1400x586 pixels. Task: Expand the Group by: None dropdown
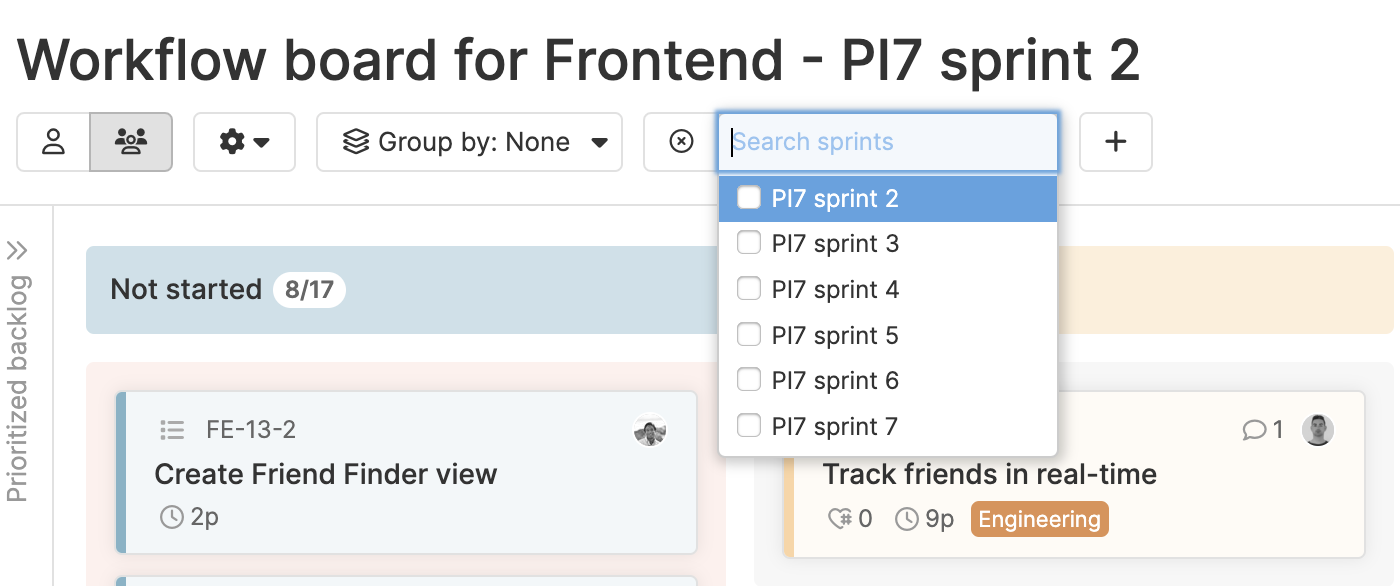(470, 142)
